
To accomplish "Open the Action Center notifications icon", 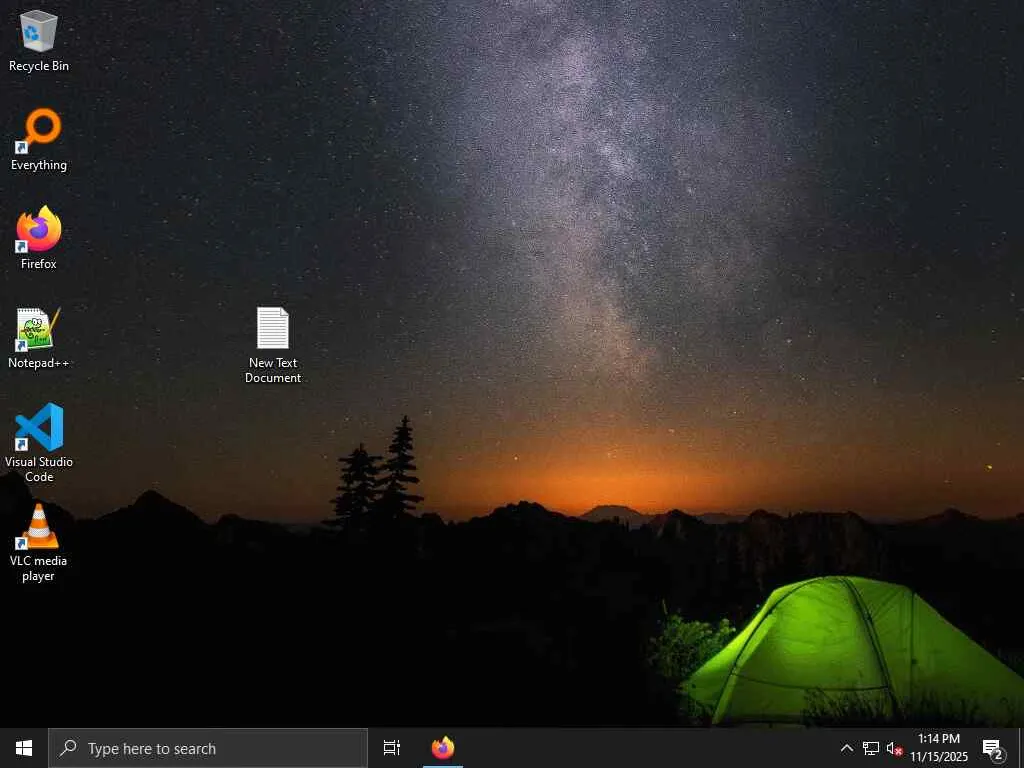I will click(x=993, y=748).
